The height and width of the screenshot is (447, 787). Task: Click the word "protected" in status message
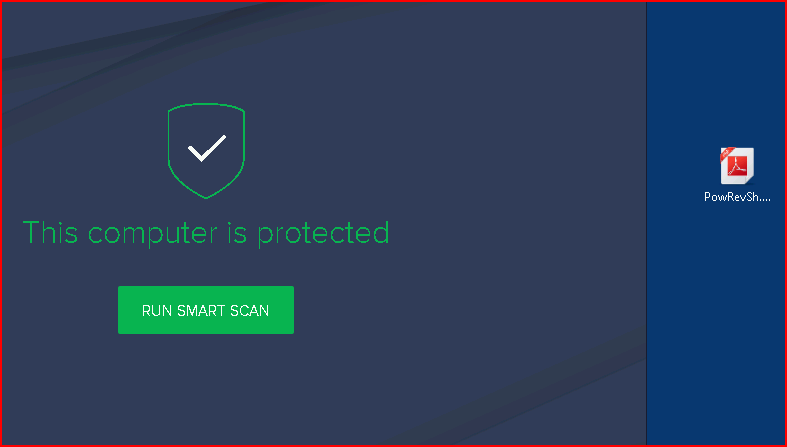pos(324,234)
